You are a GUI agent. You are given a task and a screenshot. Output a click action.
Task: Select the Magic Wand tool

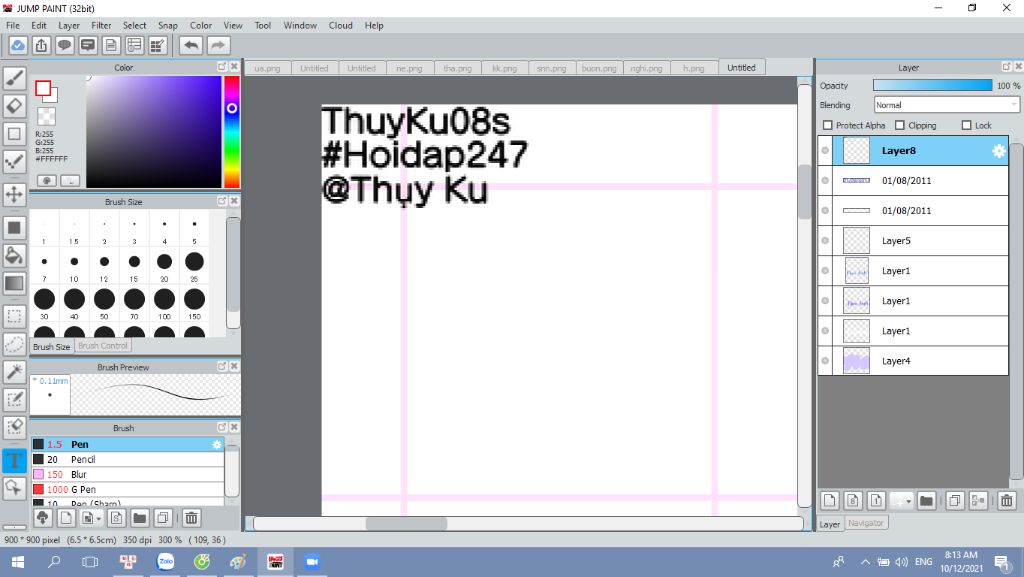click(x=14, y=371)
